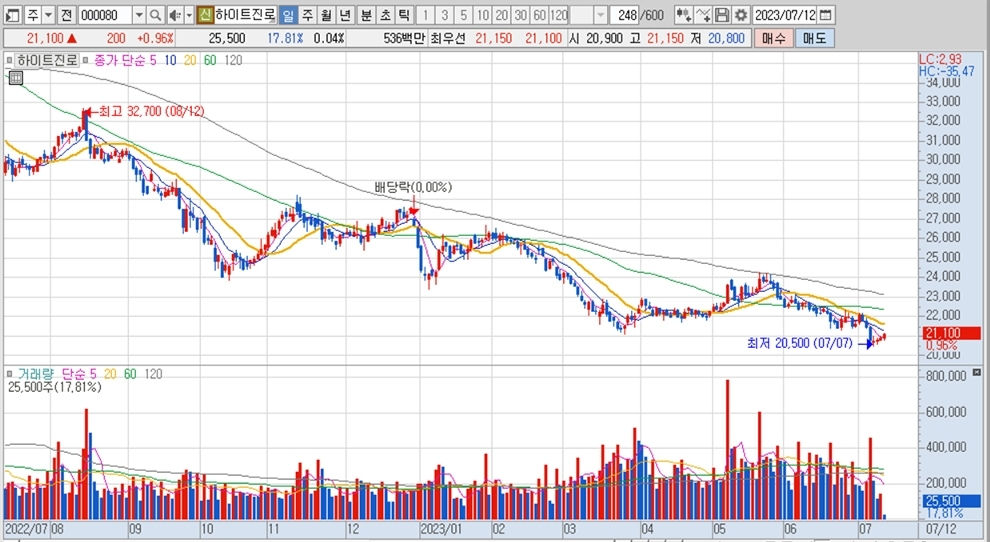The image size is (990, 542).
Task: Select the 일 daily chart period
Action: 288,15
